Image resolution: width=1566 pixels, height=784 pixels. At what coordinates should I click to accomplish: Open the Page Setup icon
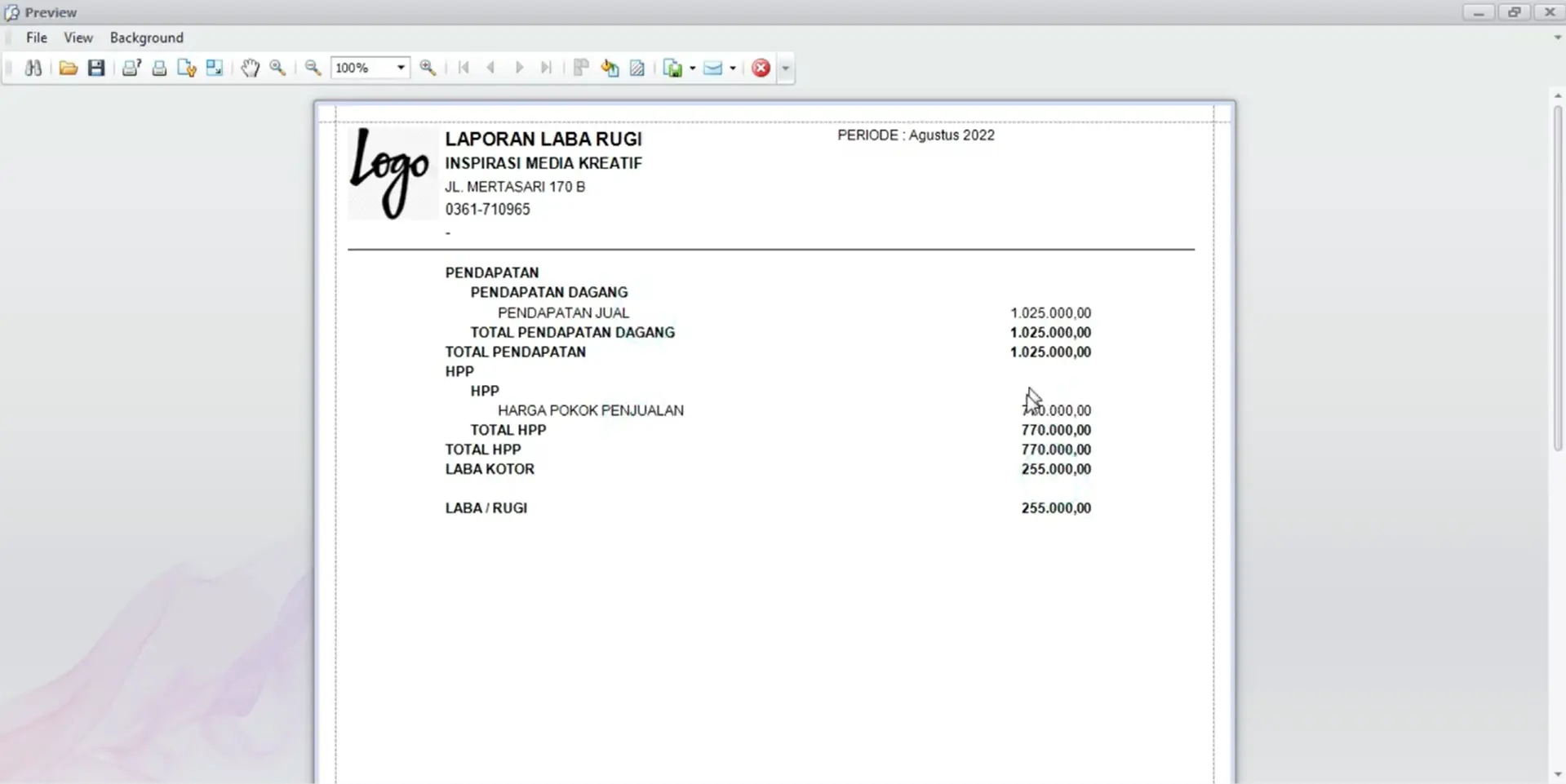pos(187,69)
